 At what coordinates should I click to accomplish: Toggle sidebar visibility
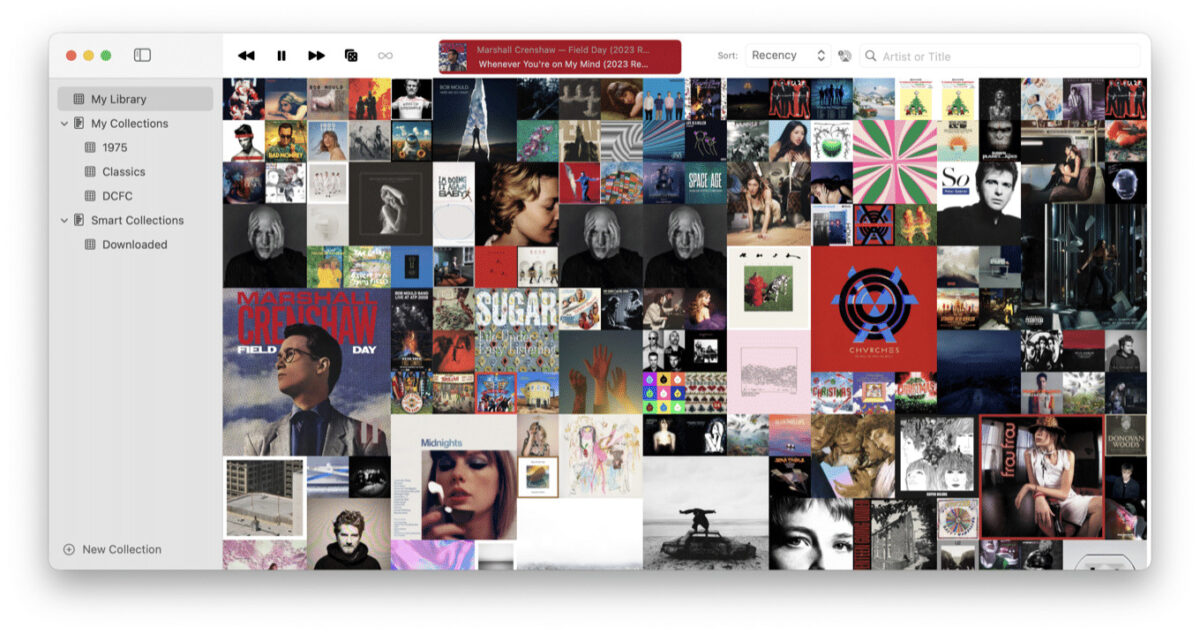click(x=142, y=55)
